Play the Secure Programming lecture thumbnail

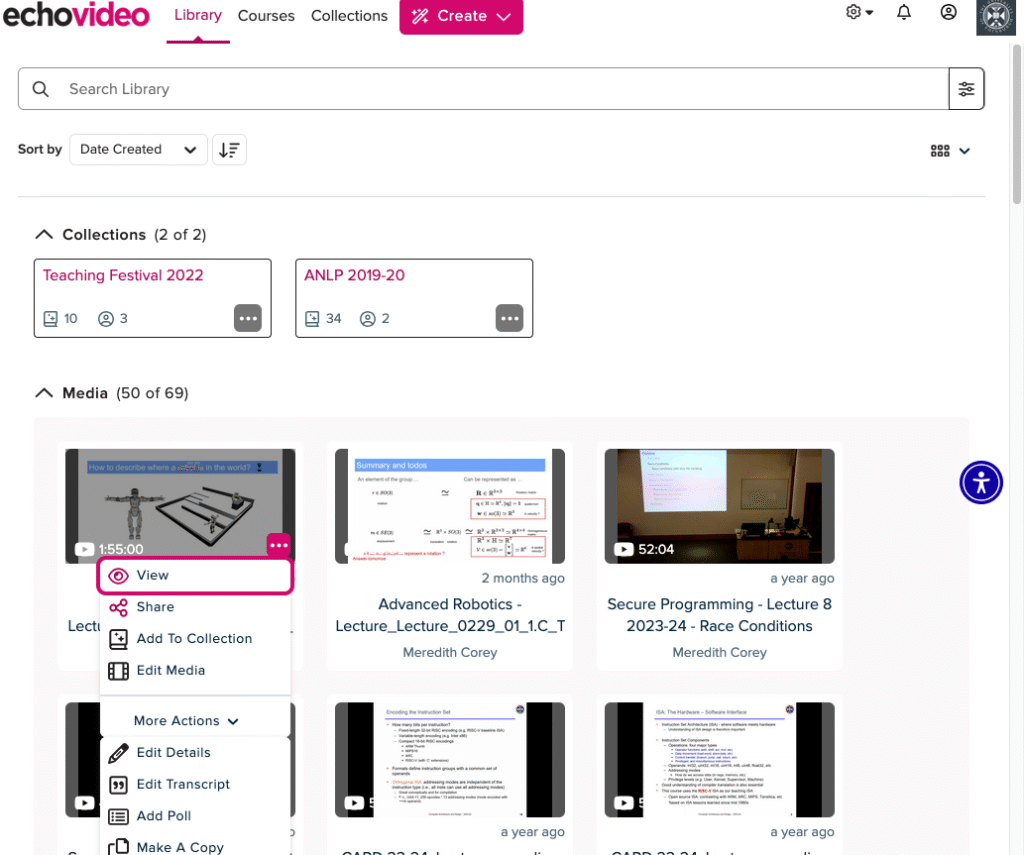click(x=718, y=505)
